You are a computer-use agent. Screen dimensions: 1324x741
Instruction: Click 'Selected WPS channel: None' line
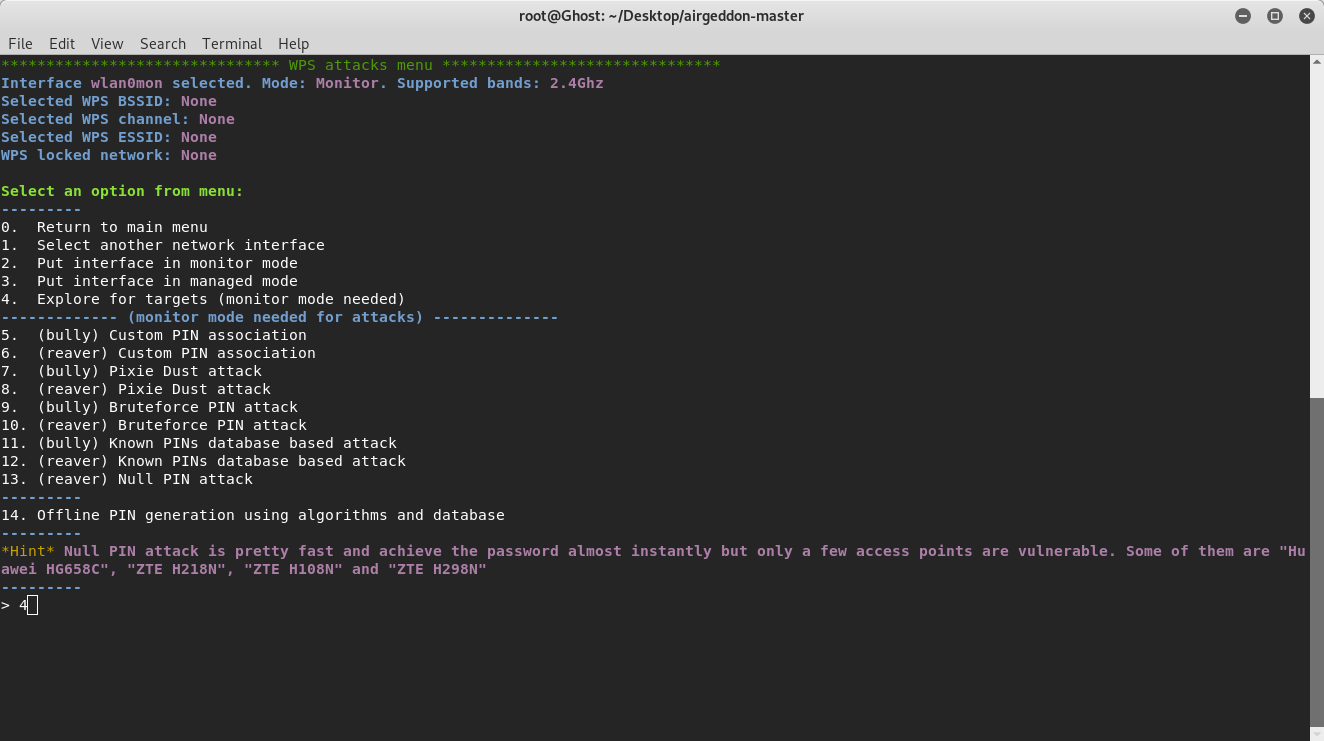tap(118, 119)
